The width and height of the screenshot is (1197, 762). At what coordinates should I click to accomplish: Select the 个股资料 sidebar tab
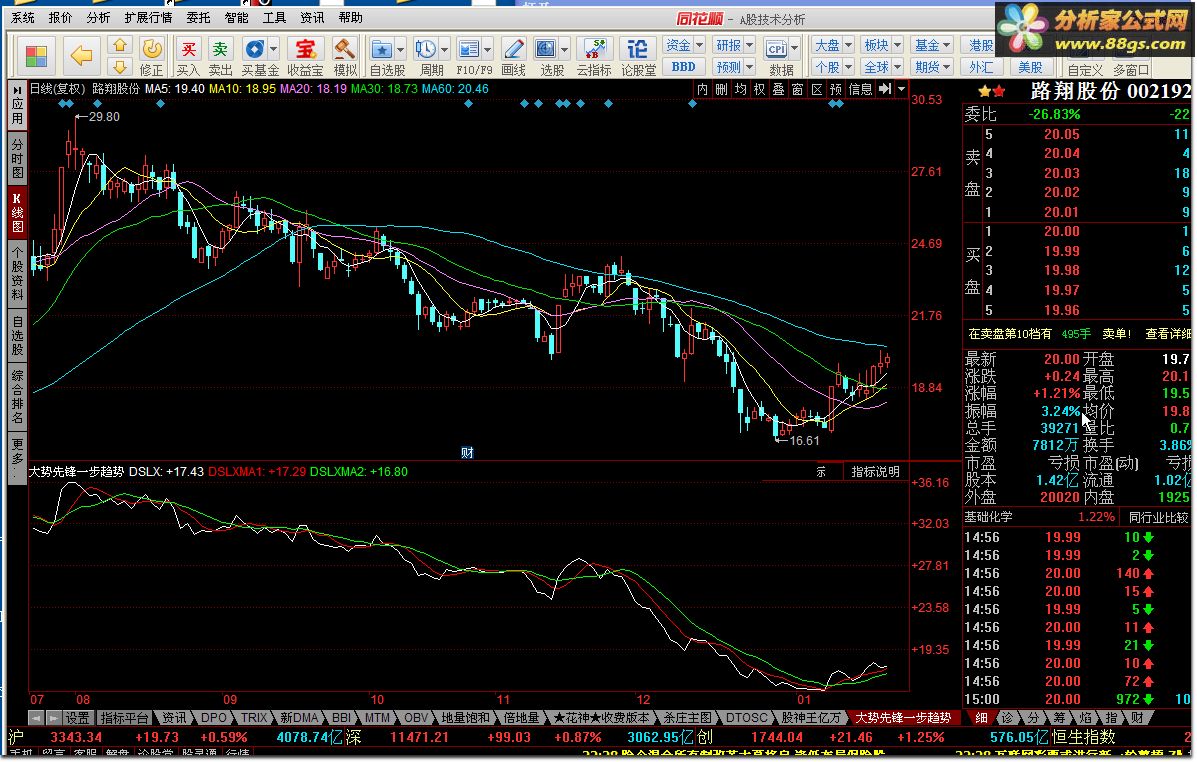coord(17,273)
